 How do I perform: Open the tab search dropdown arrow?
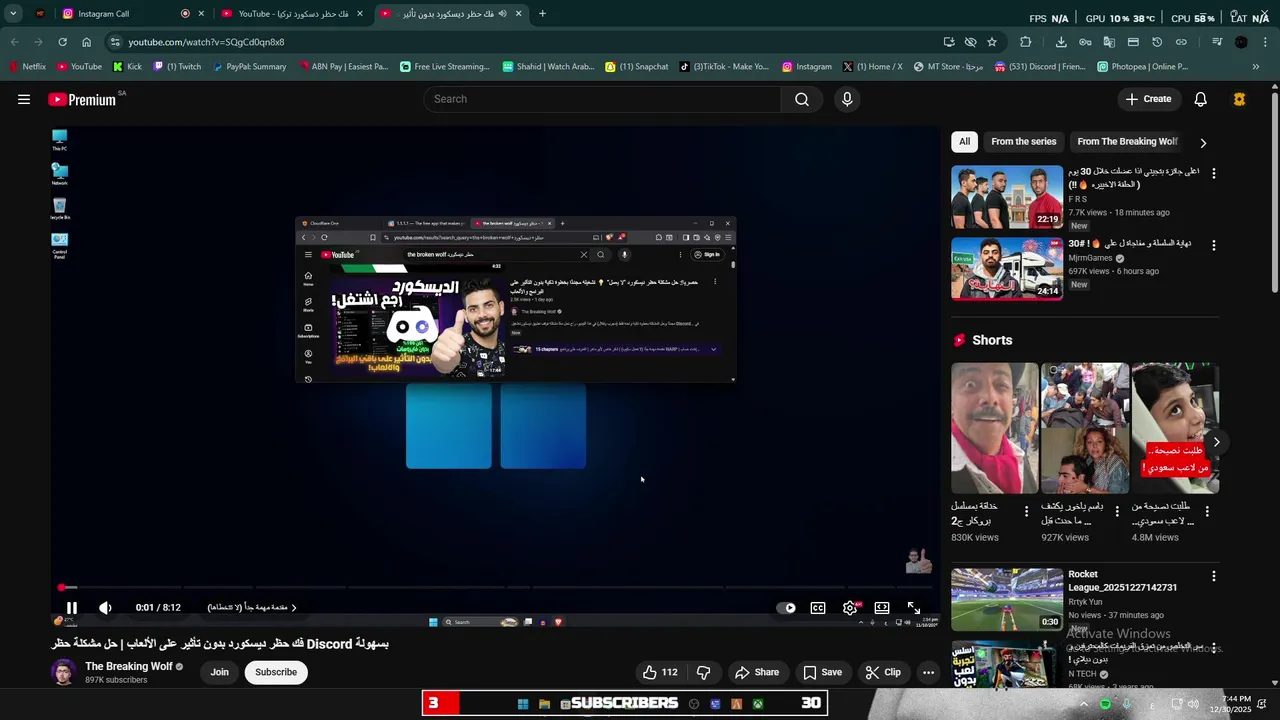tap(13, 14)
